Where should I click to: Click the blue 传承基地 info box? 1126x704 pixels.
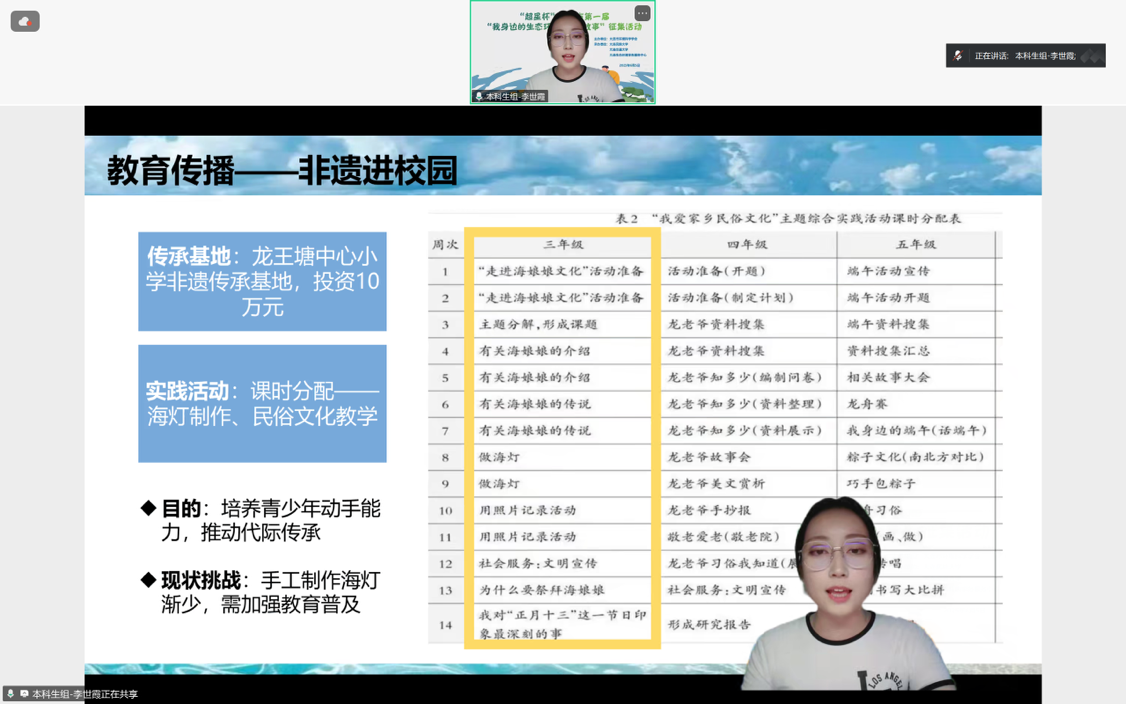pyautogui.click(x=262, y=281)
